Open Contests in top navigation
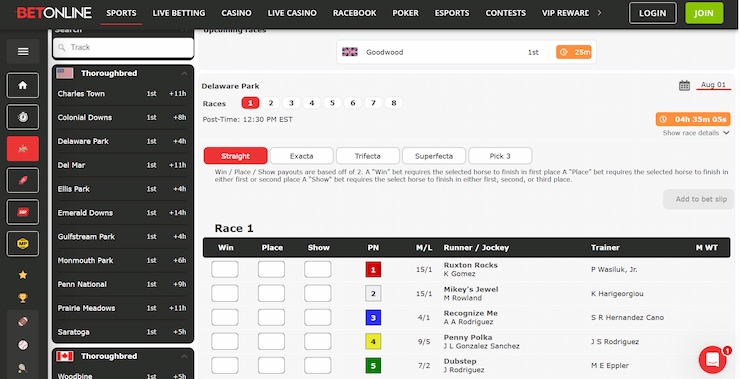Image resolution: width=740 pixels, height=379 pixels. pos(505,13)
